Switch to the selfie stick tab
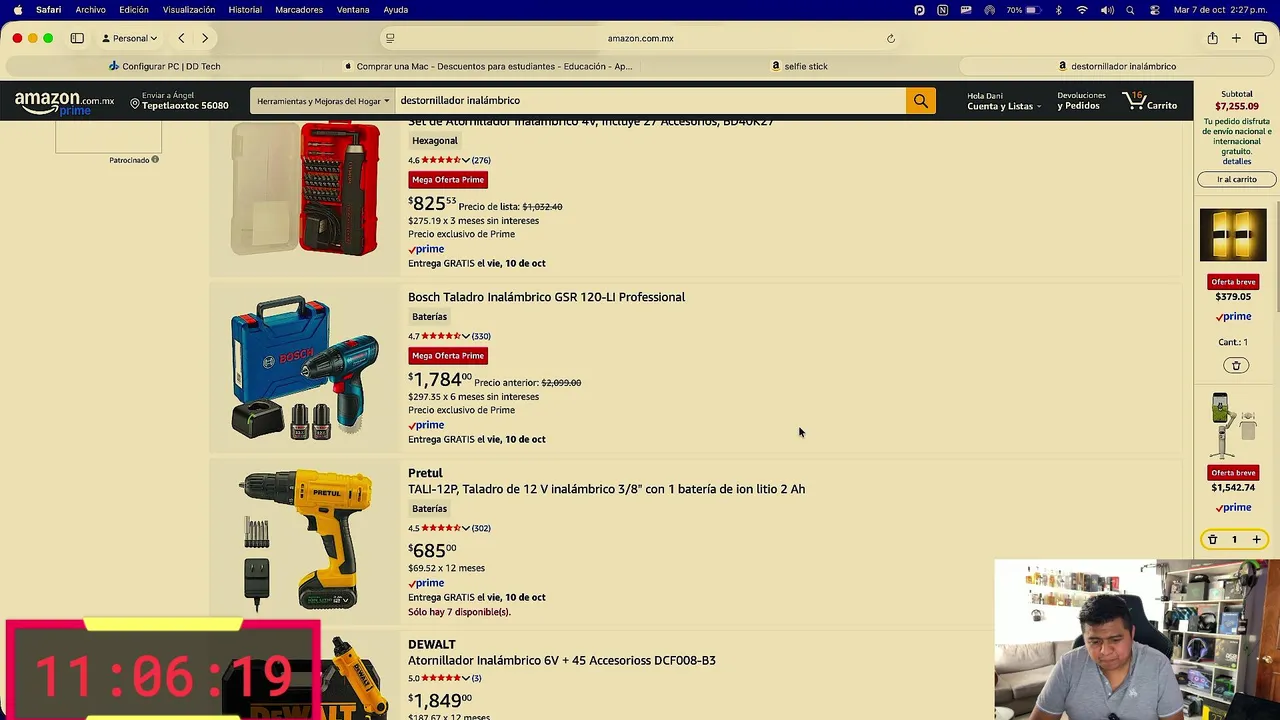 click(800, 66)
